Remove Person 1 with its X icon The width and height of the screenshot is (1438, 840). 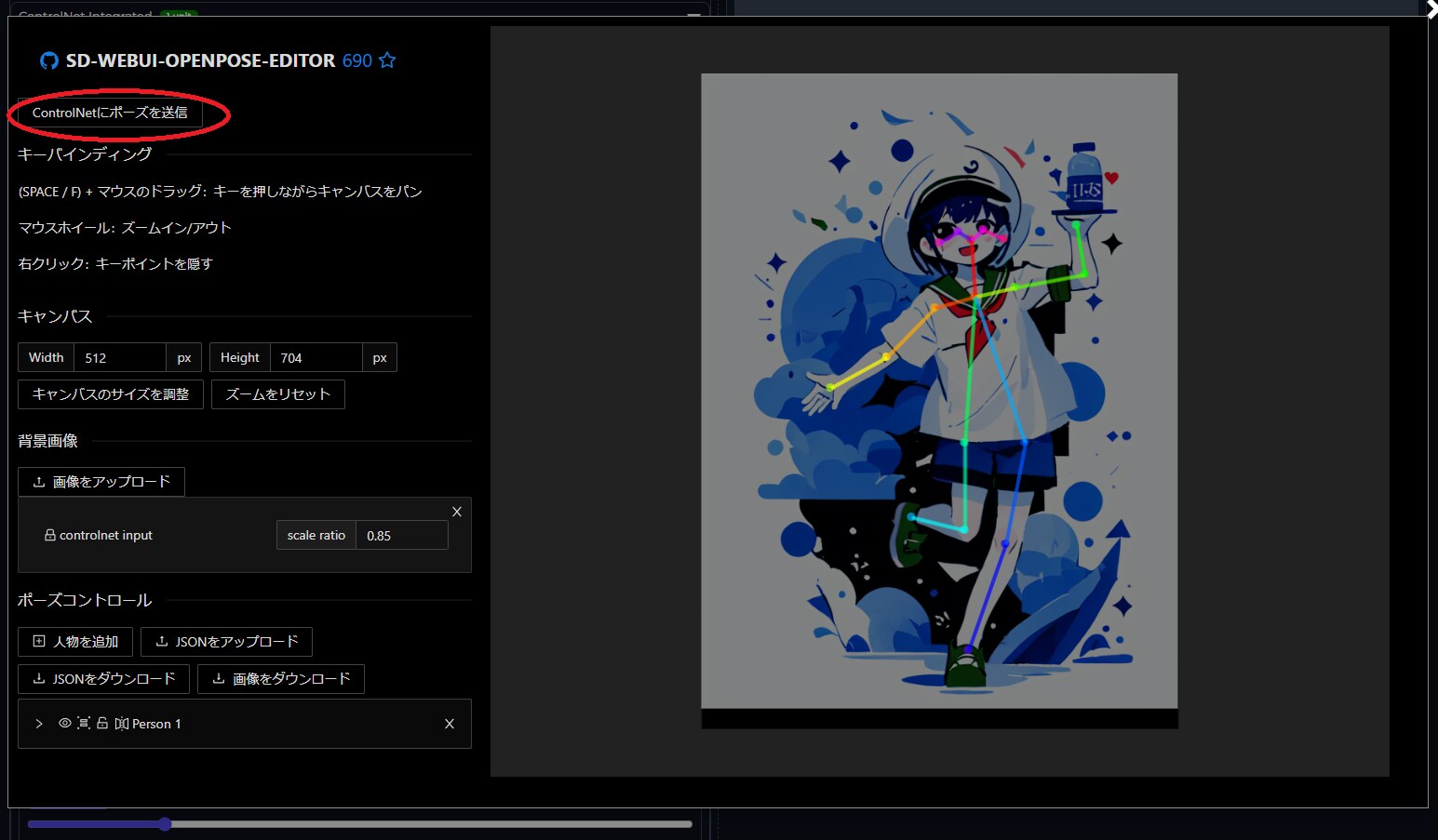tap(450, 724)
